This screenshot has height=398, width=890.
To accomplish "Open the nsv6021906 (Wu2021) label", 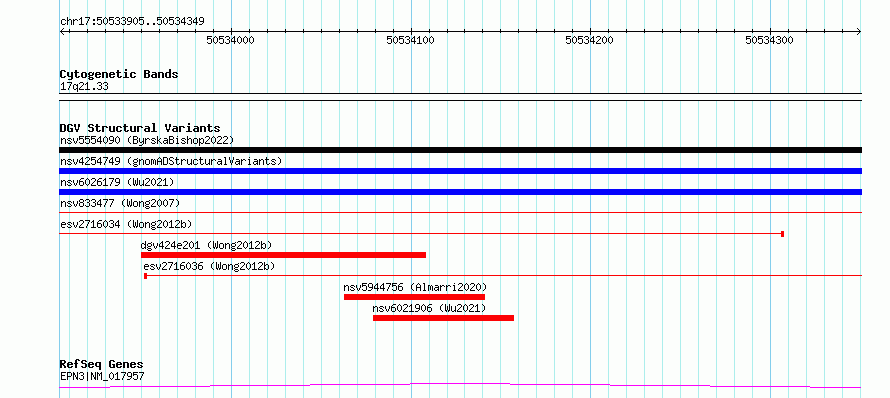I will point(429,308).
